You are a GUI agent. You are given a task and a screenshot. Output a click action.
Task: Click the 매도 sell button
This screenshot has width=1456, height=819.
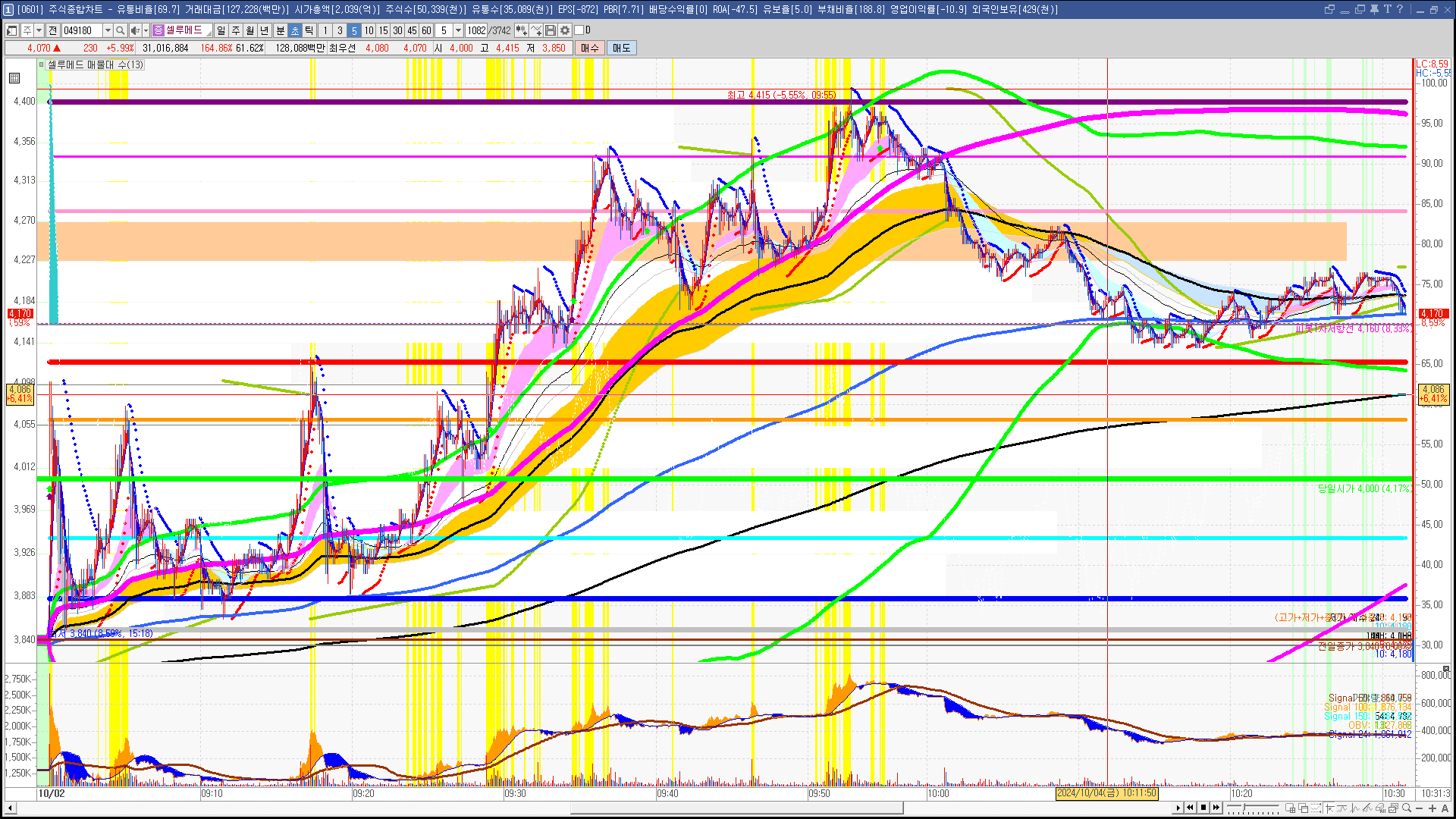tap(621, 48)
